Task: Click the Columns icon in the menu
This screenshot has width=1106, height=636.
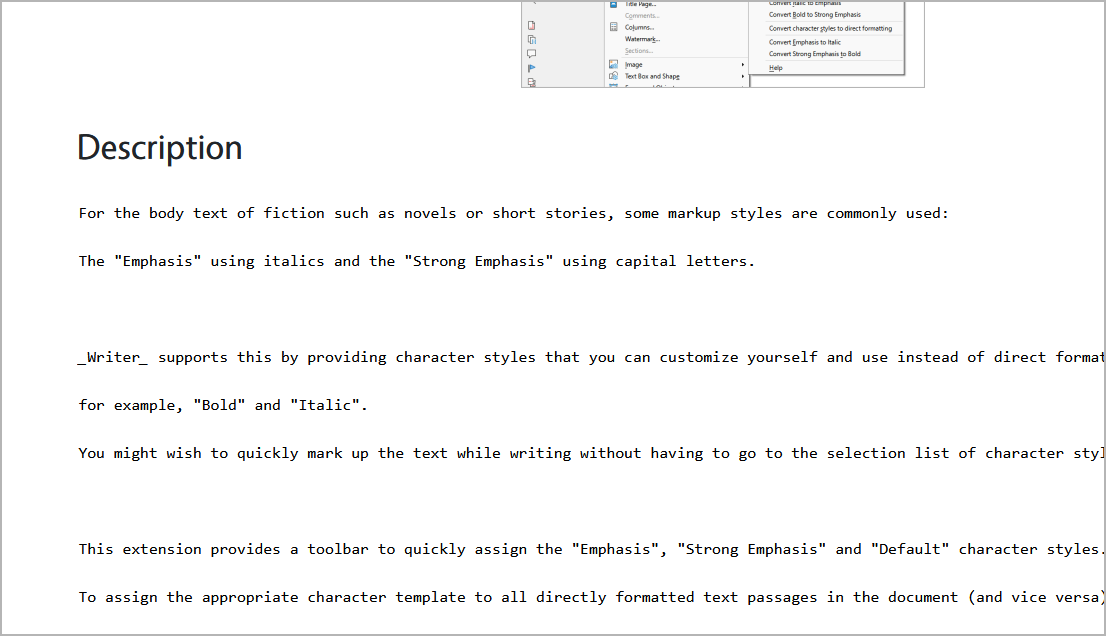Action: click(614, 27)
